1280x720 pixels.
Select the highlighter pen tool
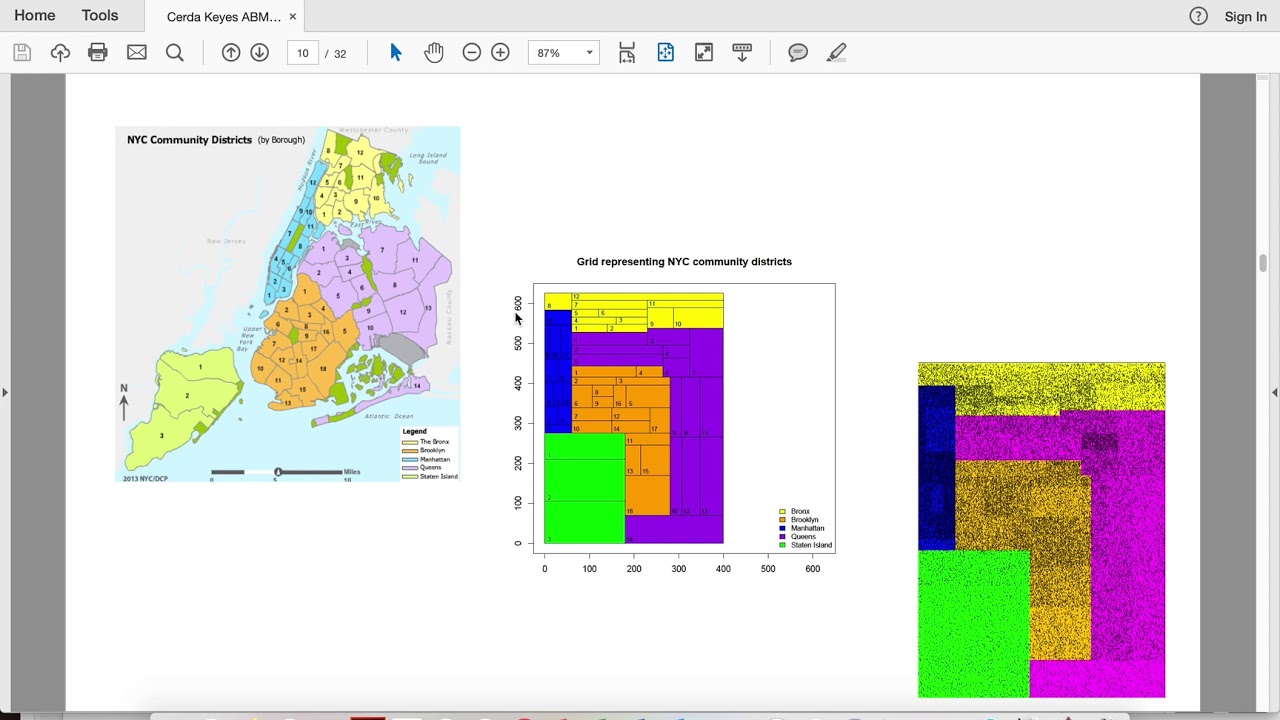[837, 53]
